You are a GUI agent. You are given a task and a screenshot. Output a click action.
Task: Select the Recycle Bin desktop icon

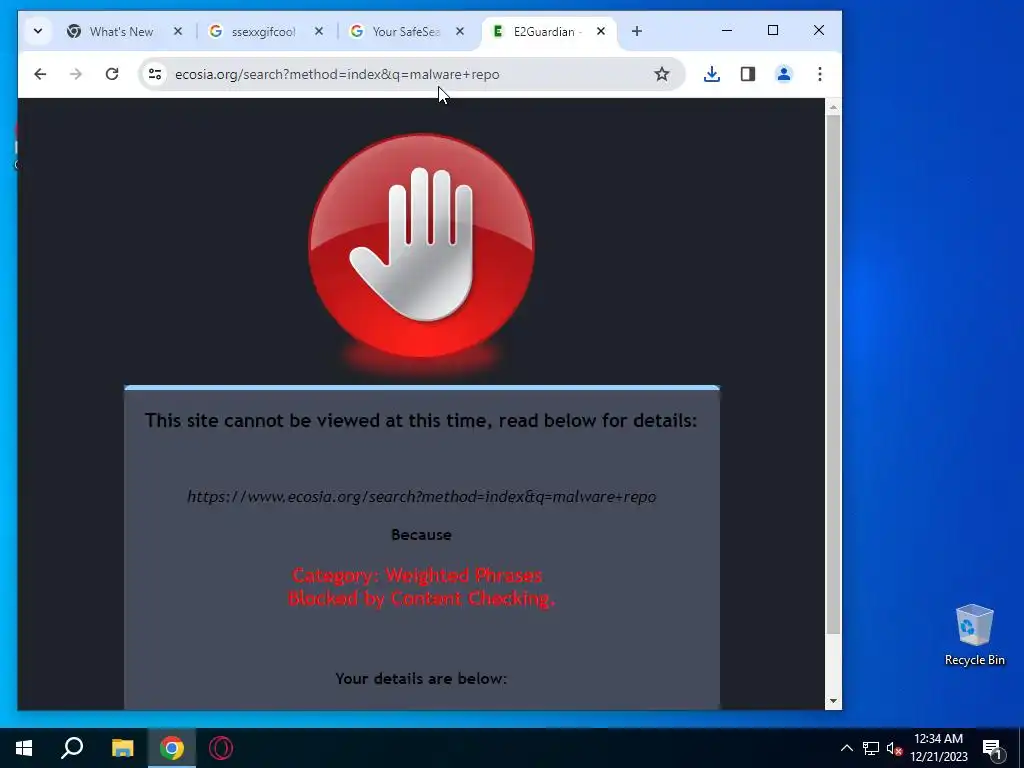click(974, 635)
